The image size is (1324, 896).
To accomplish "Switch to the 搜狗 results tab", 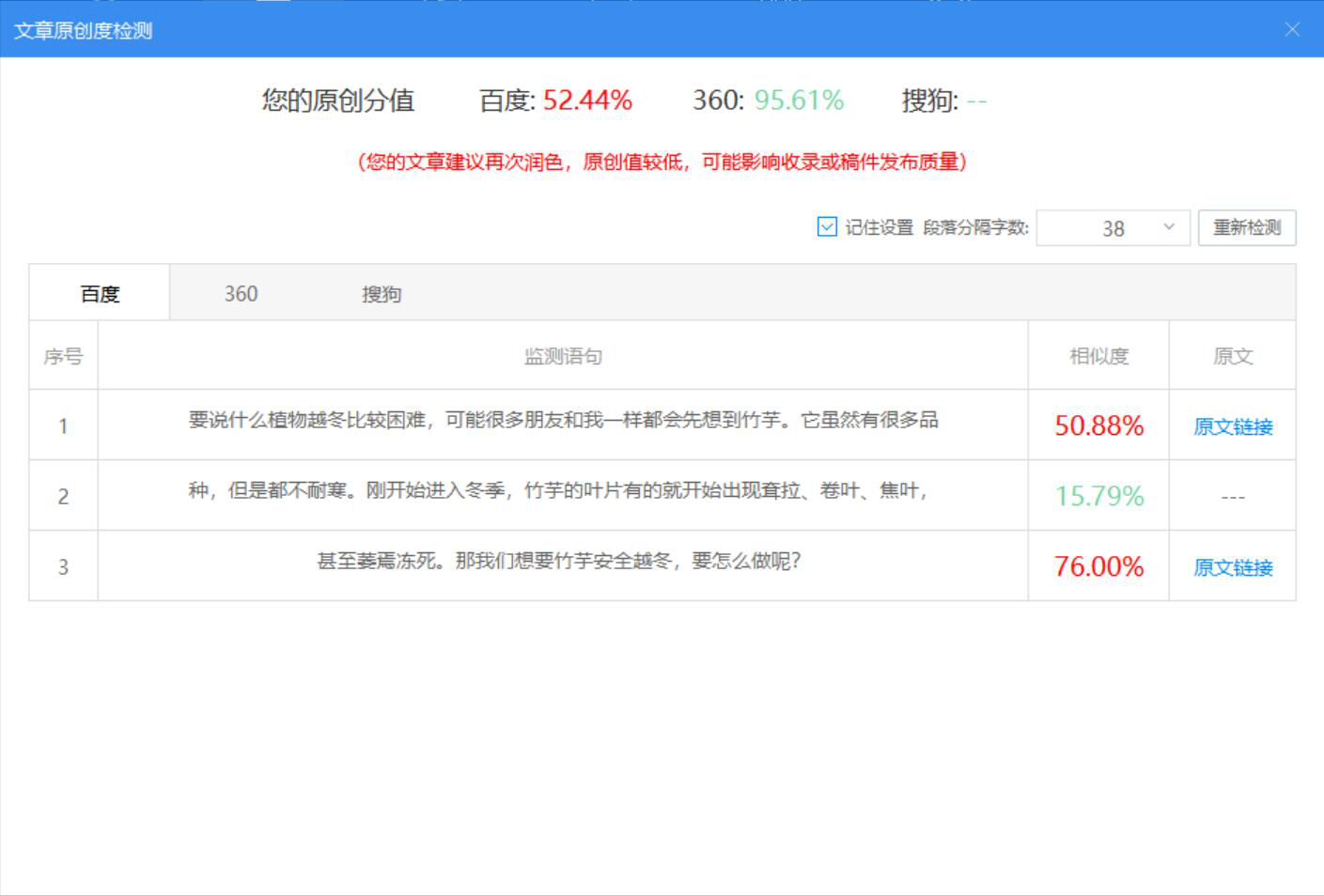I will [x=381, y=294].
